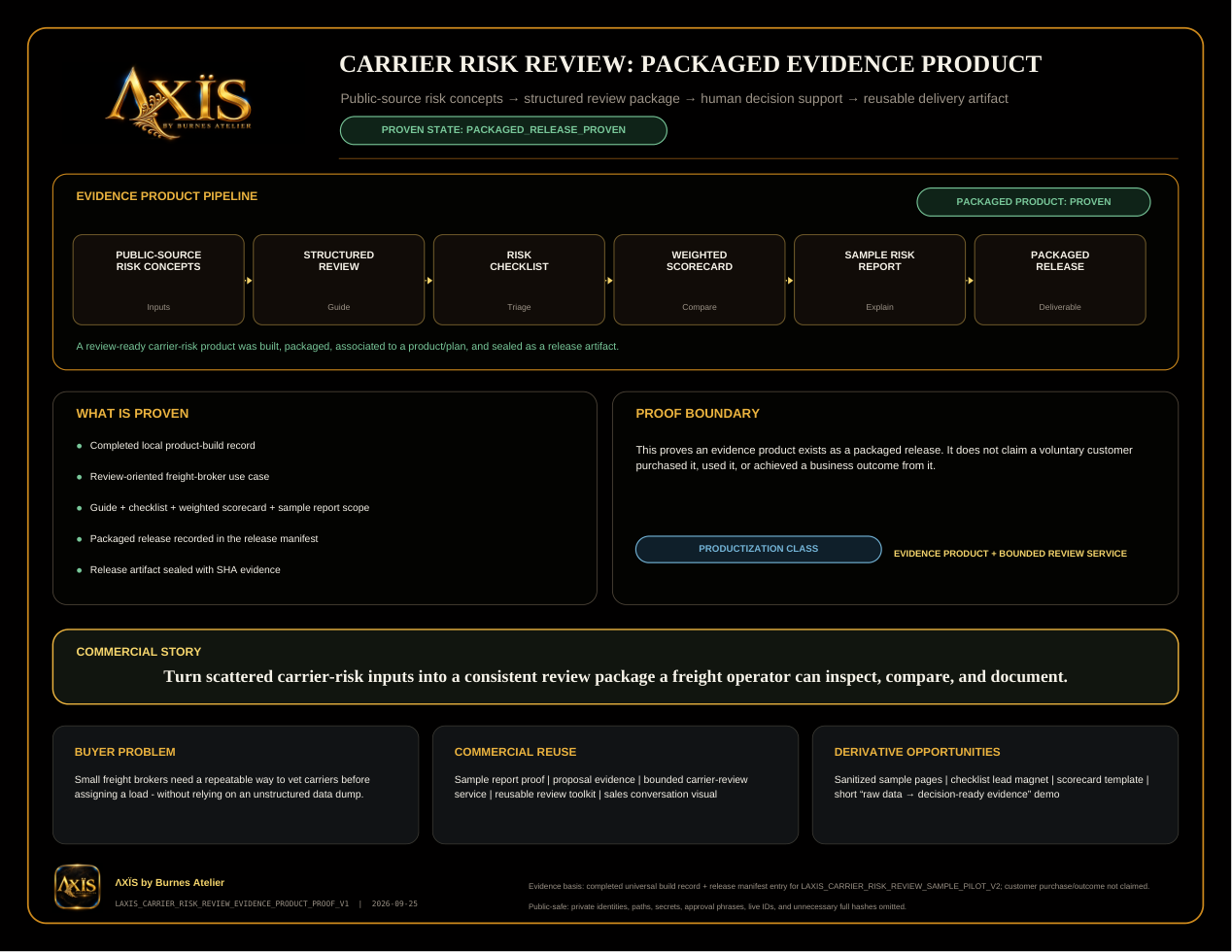Click the 'Explain' label under Sample Risk Report
Image resolution: width=1232 pixels, height=952 pixels.
879,307
